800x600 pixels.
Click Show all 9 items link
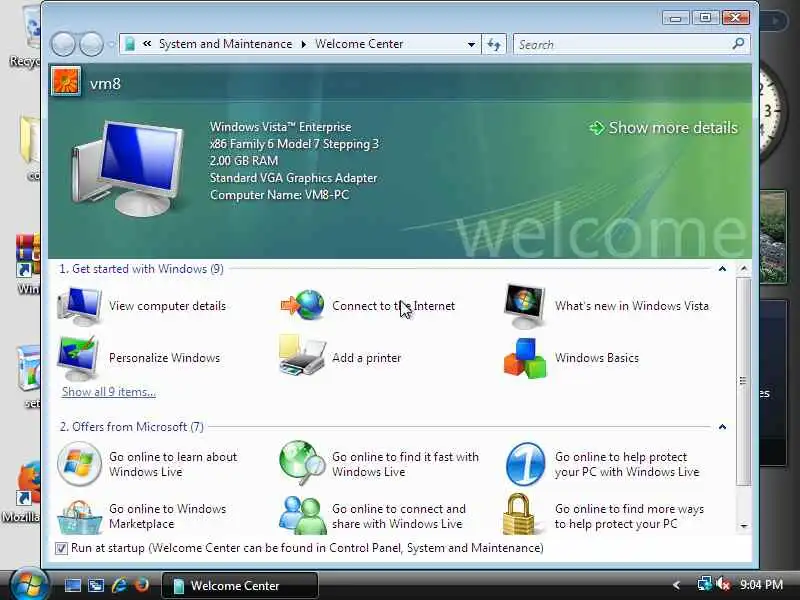point(108,392)
